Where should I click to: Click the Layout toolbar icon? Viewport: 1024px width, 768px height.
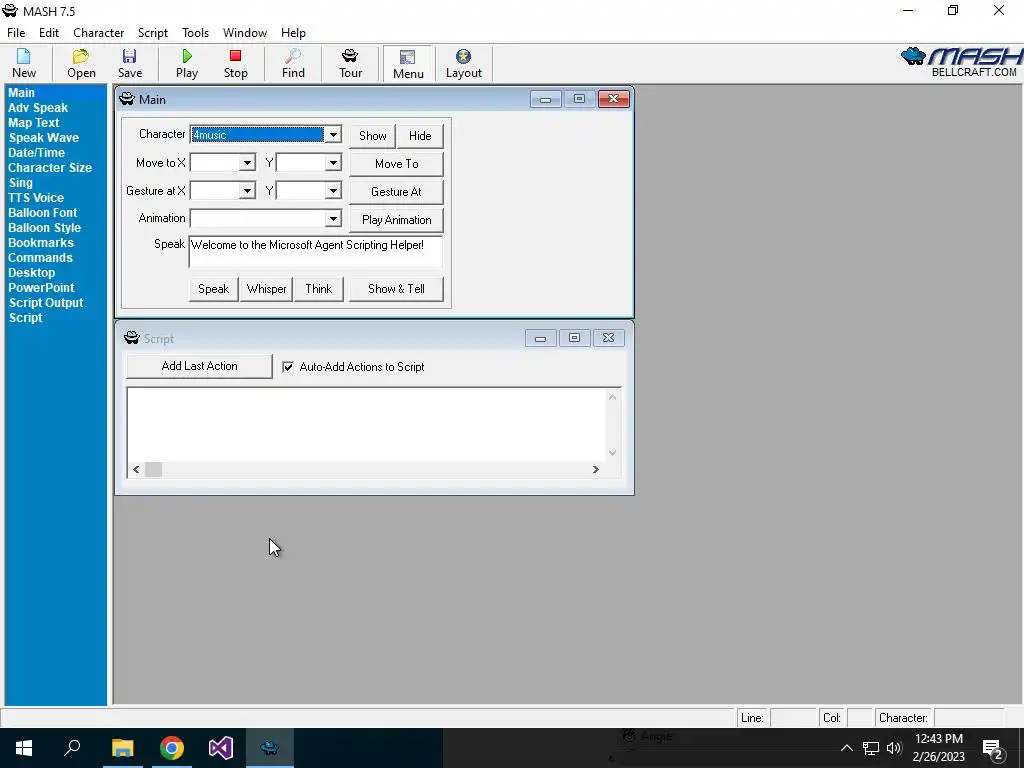coord(464,63)
